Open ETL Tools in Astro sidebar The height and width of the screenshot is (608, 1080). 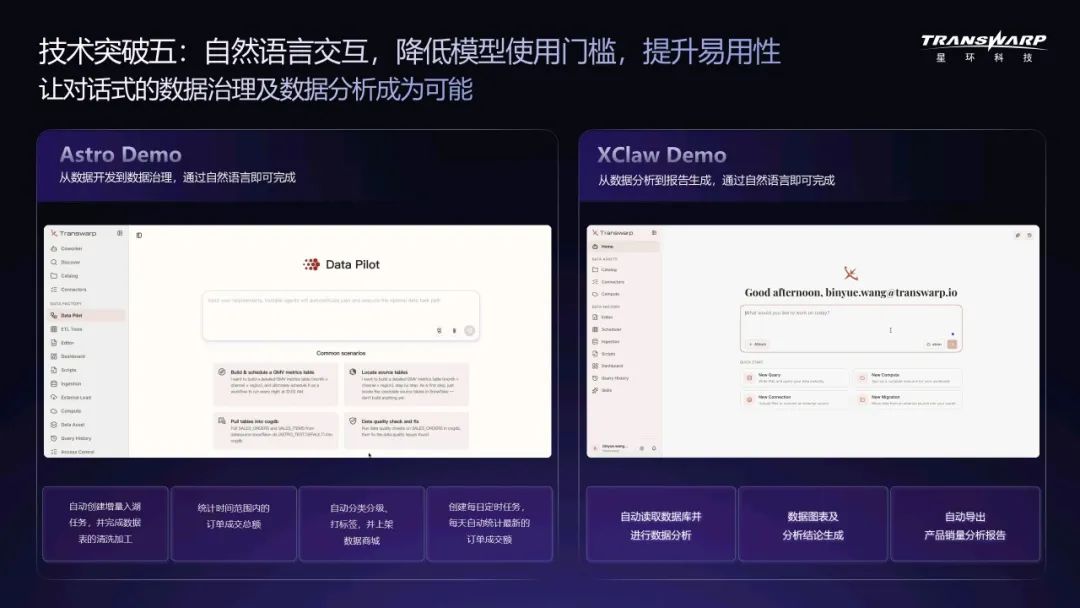point(67,329)
